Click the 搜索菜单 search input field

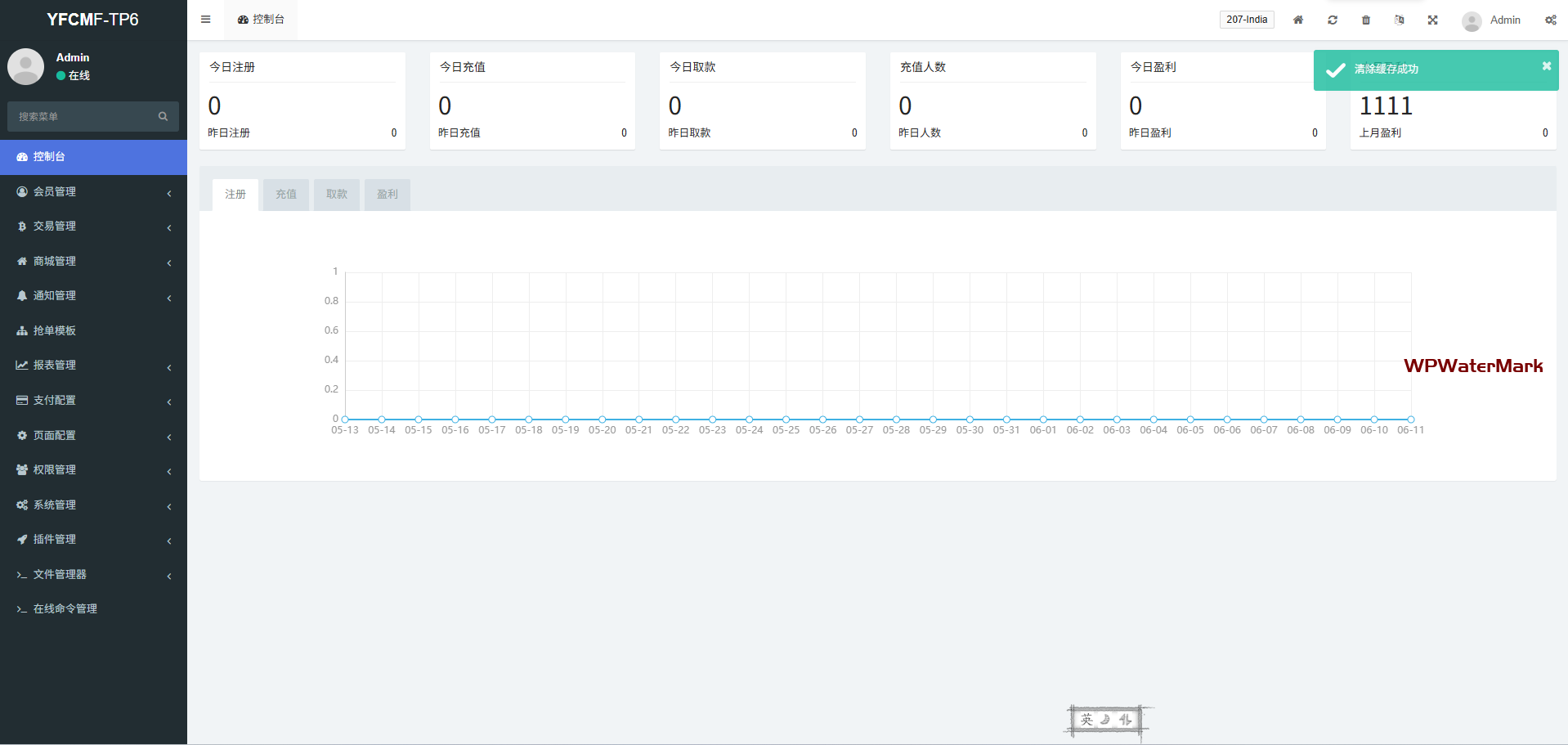click(x=82, y=117)
